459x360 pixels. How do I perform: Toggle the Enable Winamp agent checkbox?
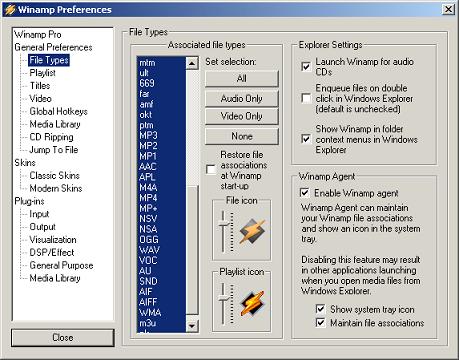(304, 193)
